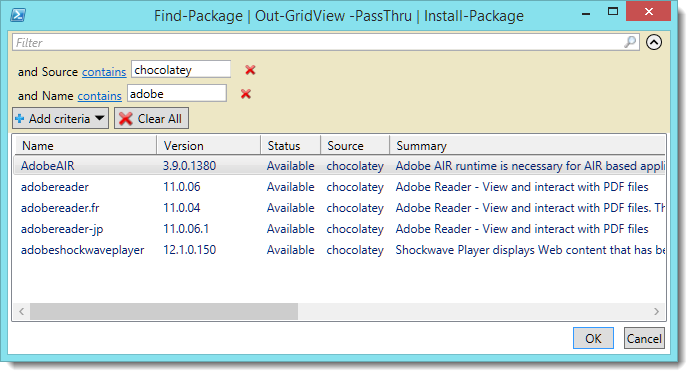Select the AdobeAIR package row
The image size is (693, 377).
tap(339, 166)
